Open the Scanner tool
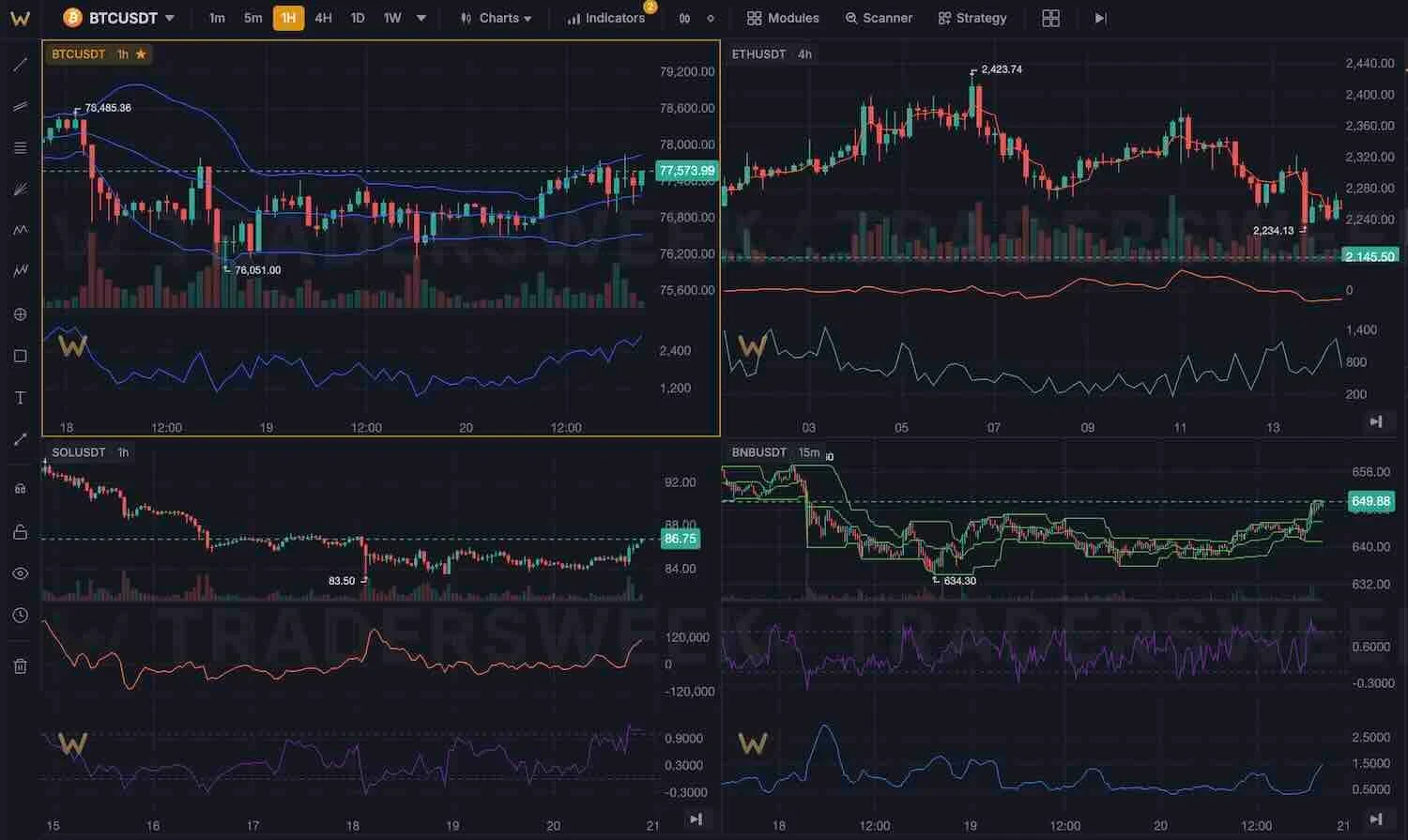Image resolution: width=1408 pixels, height=840 pixels. click(x=879, y=18)
